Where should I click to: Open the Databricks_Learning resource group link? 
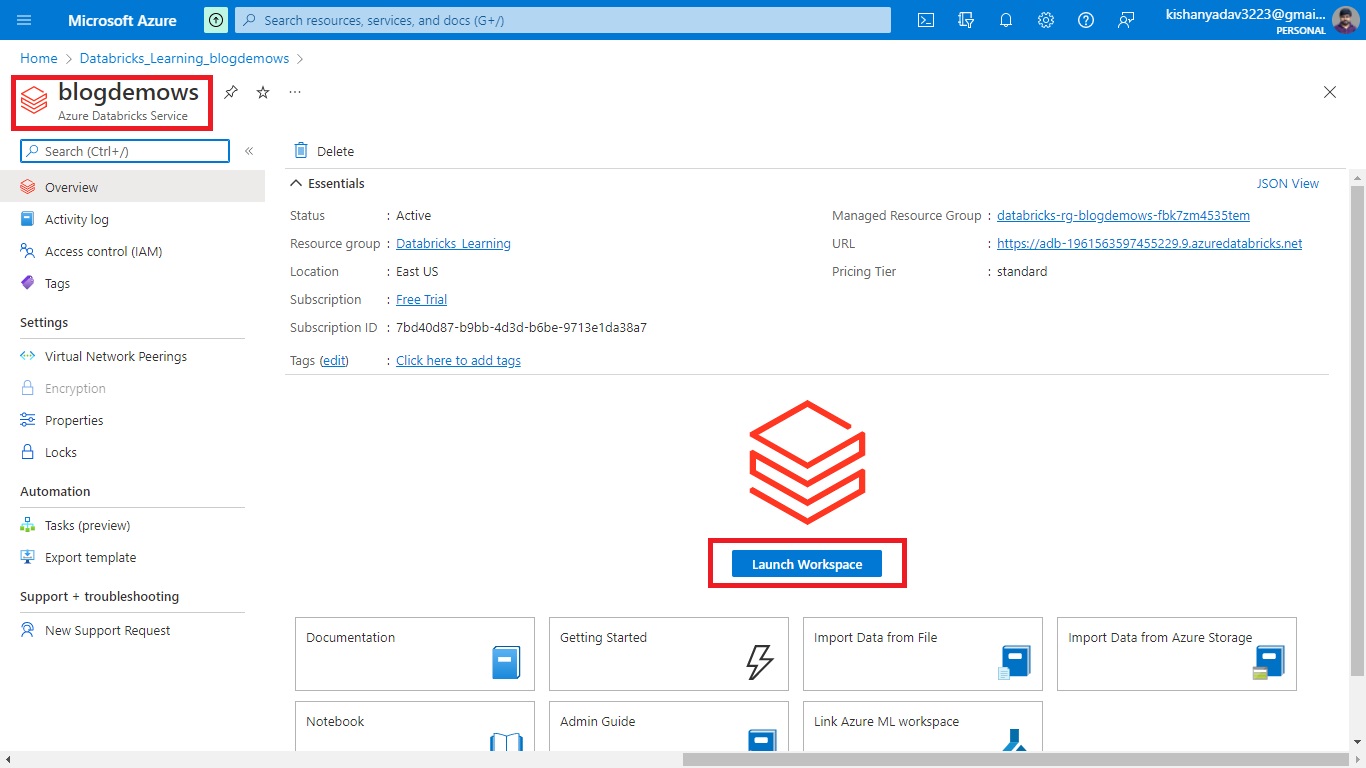[x=453, y=243]
